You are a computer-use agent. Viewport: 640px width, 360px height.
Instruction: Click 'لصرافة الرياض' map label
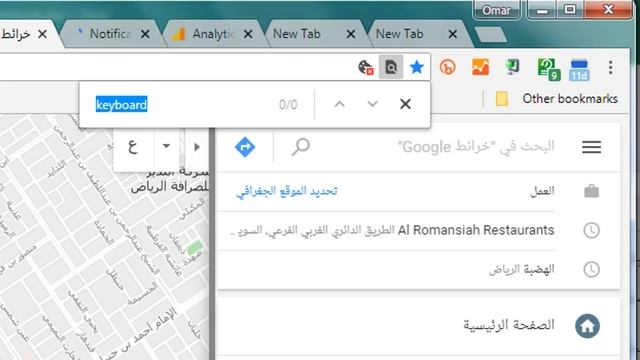point(169,187)
